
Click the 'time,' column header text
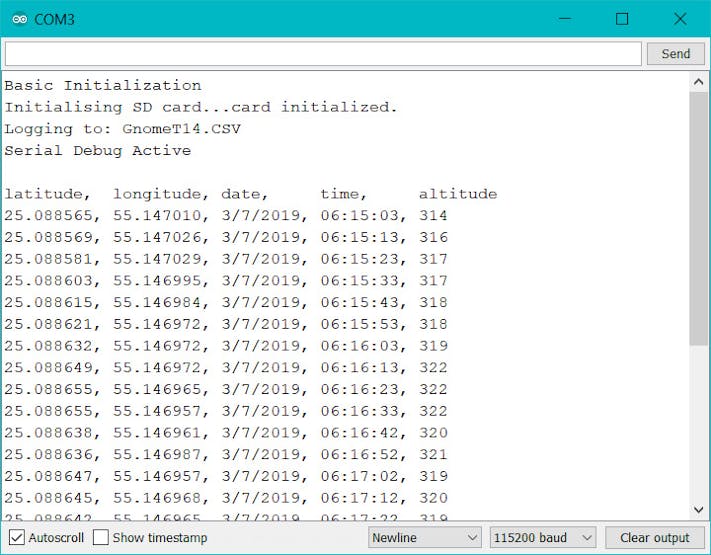tap(343, 194)
